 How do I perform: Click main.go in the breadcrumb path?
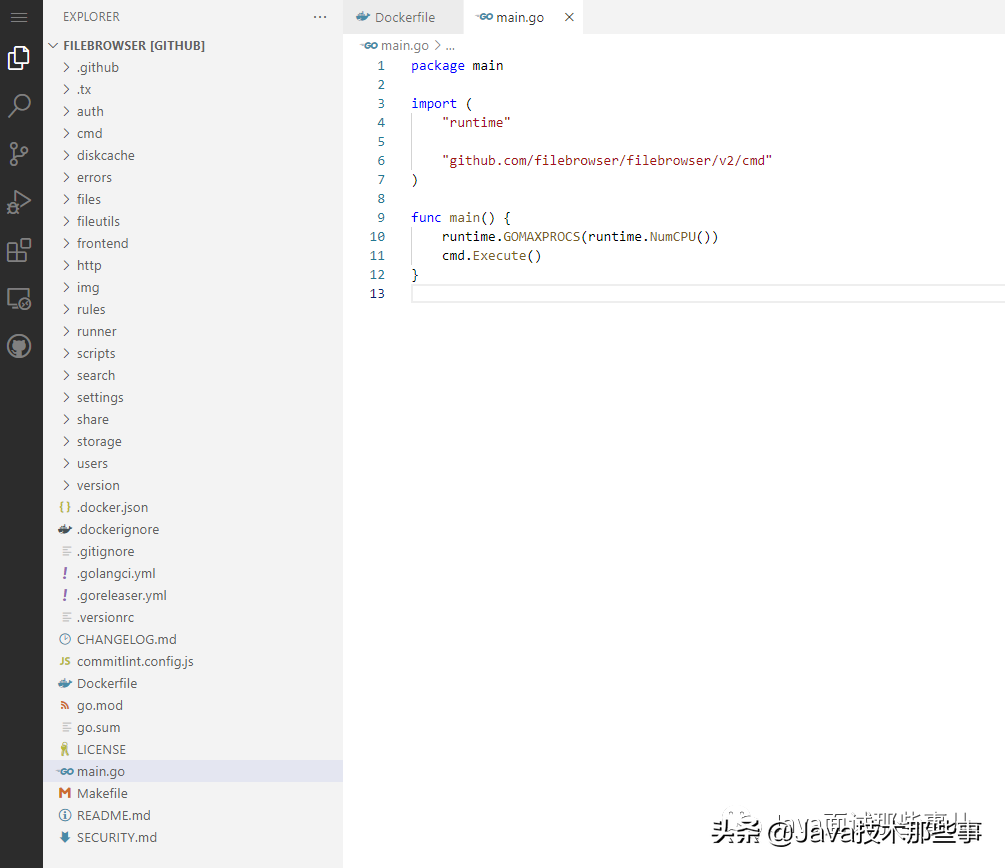[x=404, y=45]
